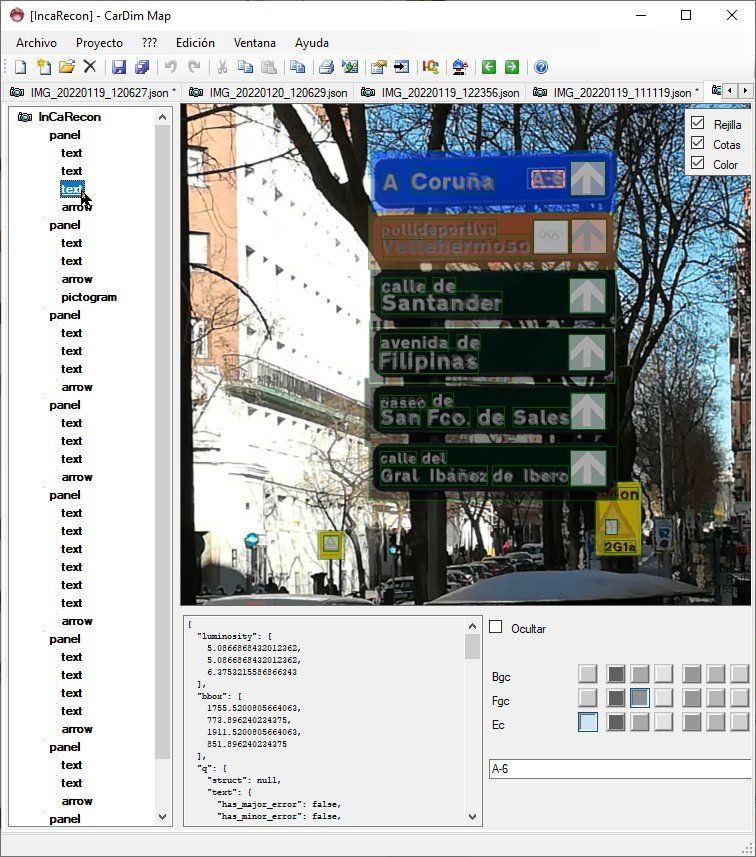
Task: Toggle the Cotas checkbox
Action: 698,143
